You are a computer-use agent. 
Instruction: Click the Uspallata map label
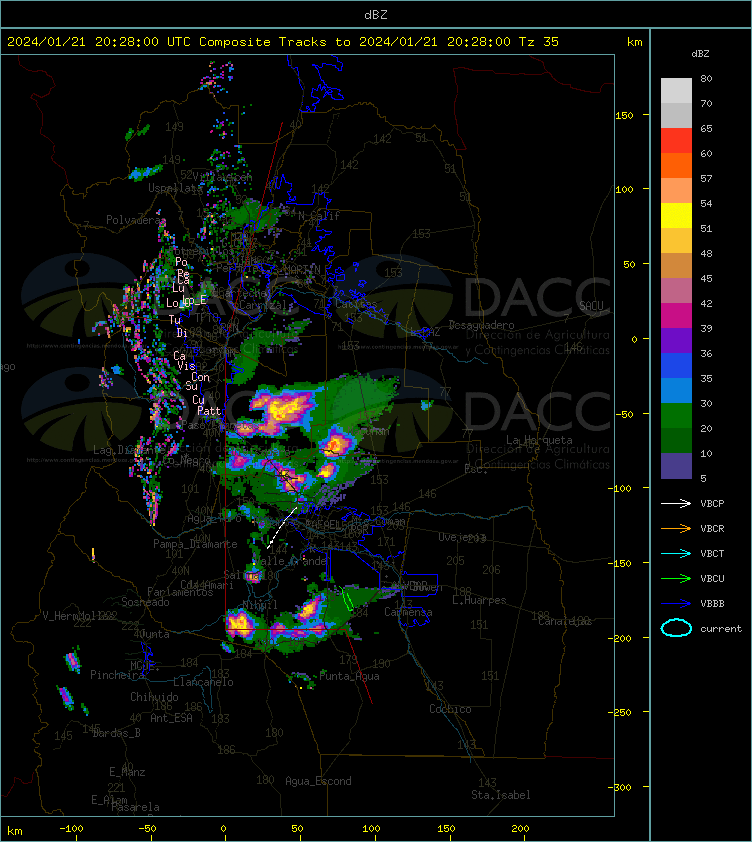175,188
